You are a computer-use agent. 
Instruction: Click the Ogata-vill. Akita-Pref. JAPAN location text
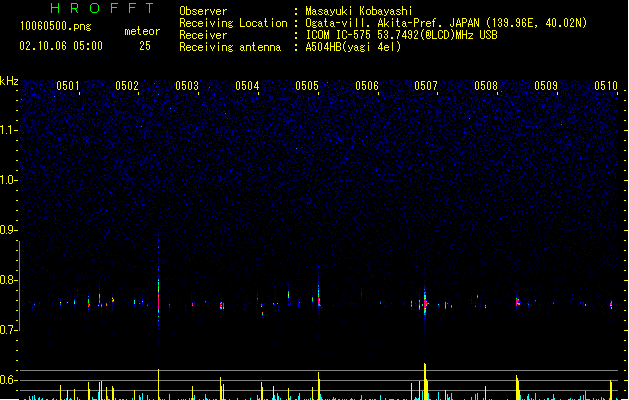pos(446,23)
